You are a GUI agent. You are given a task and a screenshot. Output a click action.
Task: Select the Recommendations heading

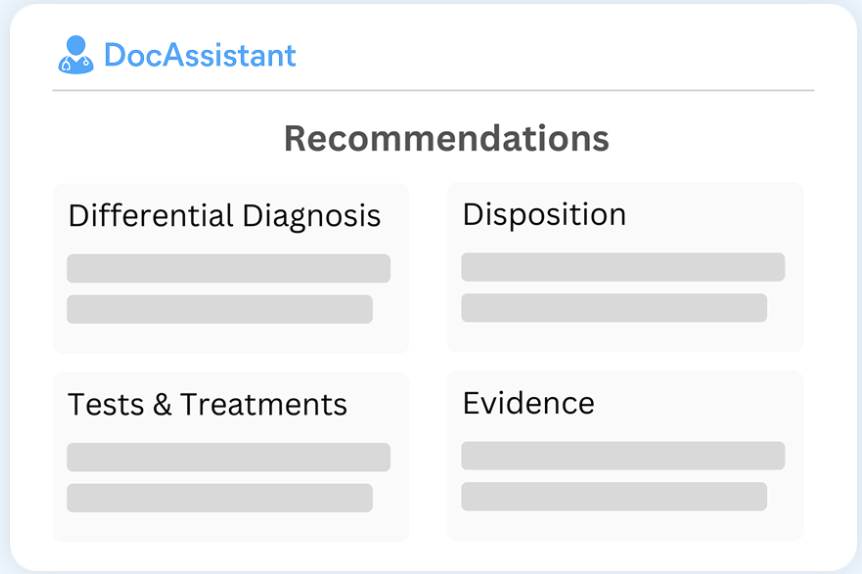(x=446, y=138)
